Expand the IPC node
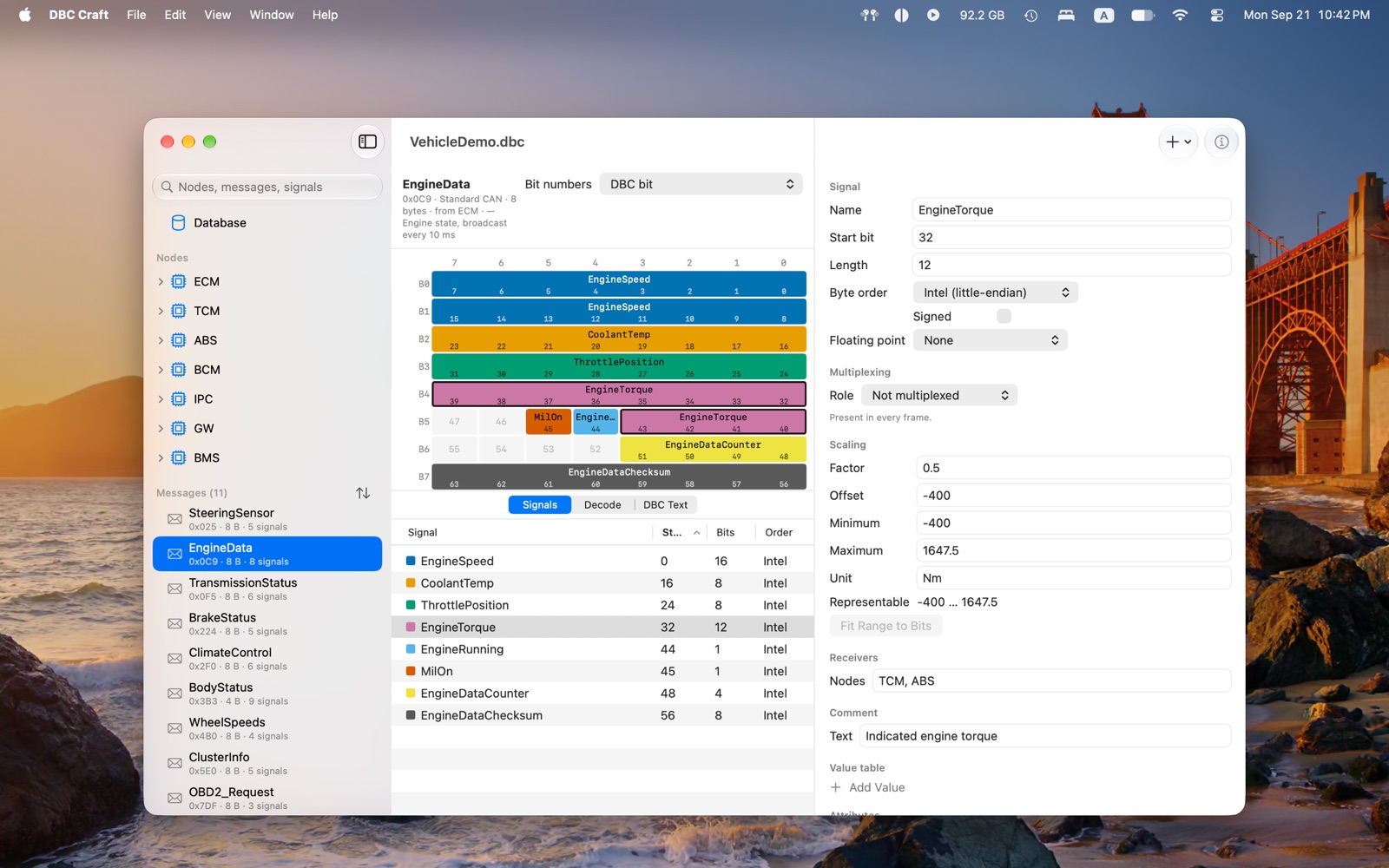The image size is (1389, 868). [x=161, y=399]
